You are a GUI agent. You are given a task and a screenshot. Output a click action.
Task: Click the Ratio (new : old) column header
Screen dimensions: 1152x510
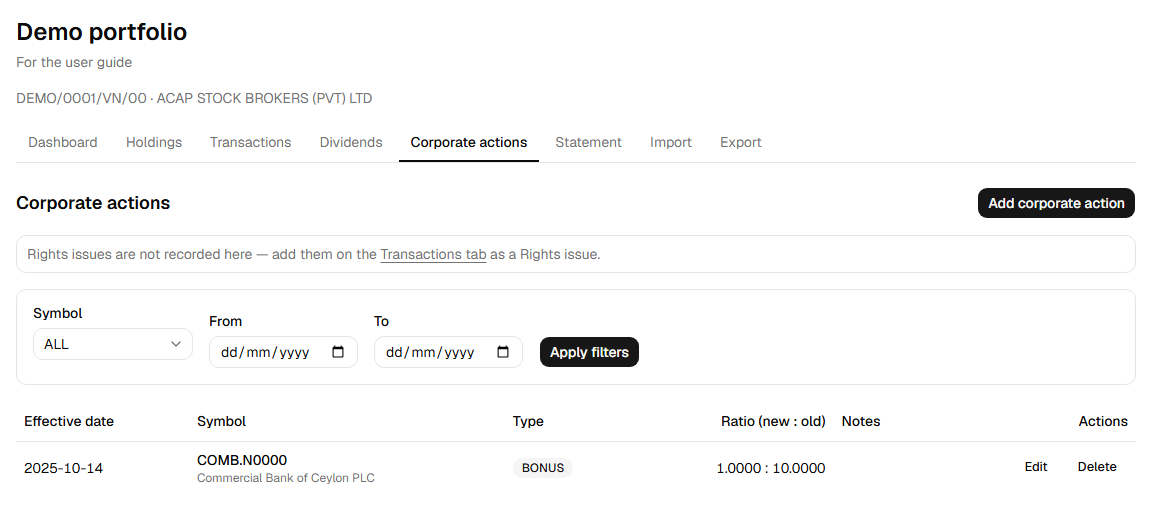(x=773, y=422)
